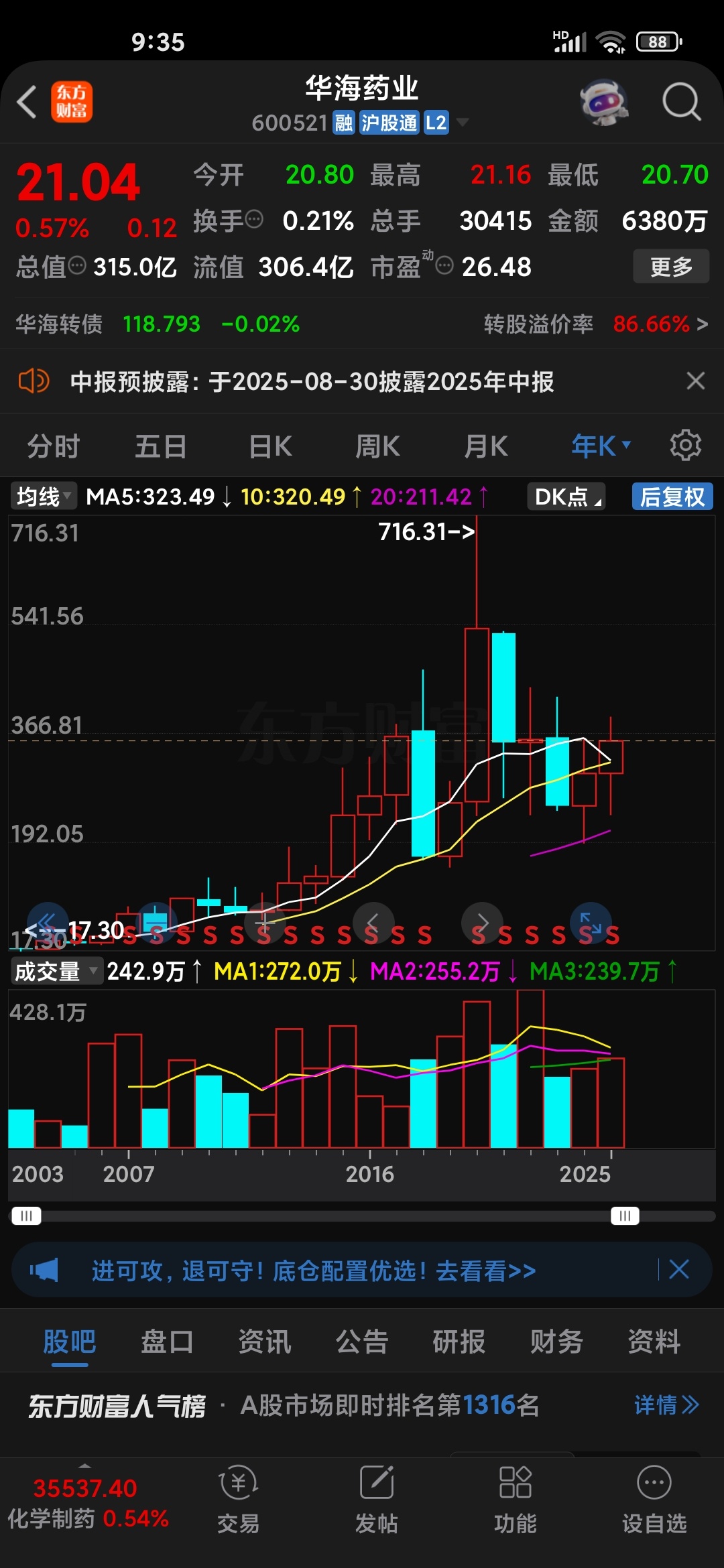The image size is (724, 1568).
Task: Tap the 东方财富 orange app logo
Action: point(72,102)
